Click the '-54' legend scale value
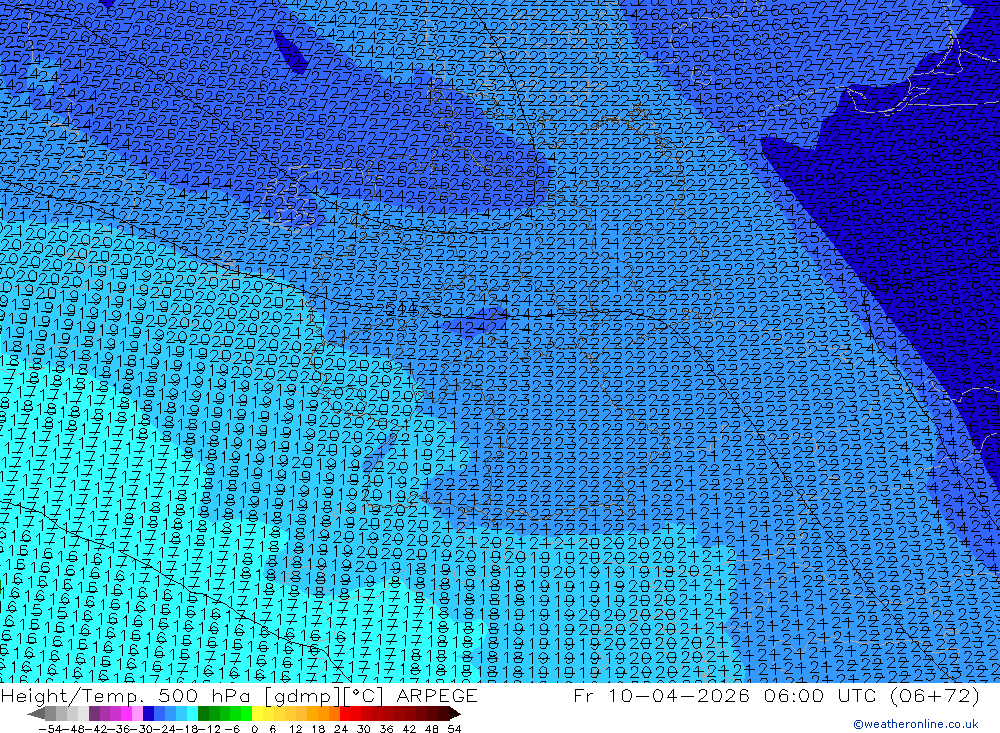Screen dimensions: 1000x733 (x=50, y=729)
